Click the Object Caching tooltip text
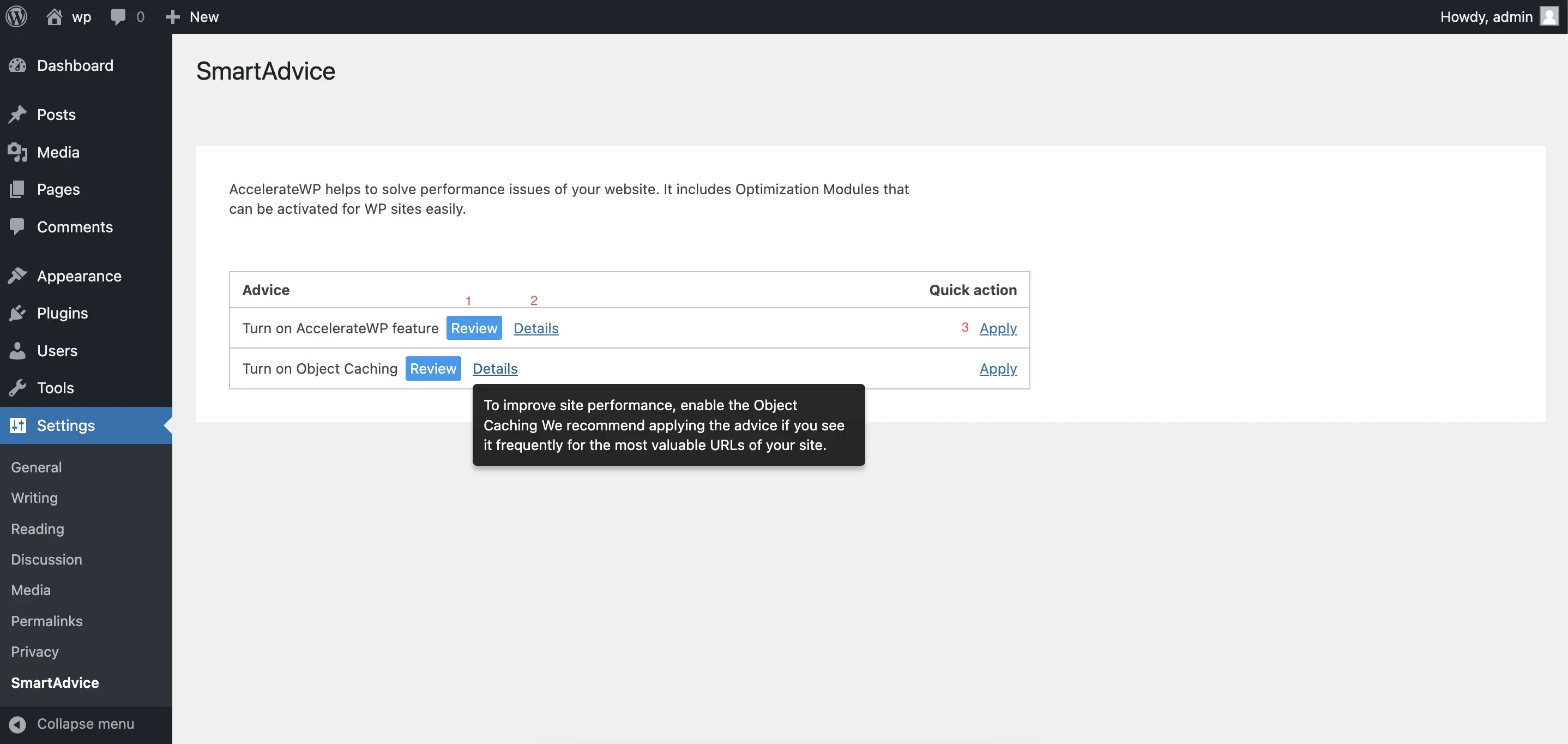This screenshot has width=1568, height=744. 664,424
